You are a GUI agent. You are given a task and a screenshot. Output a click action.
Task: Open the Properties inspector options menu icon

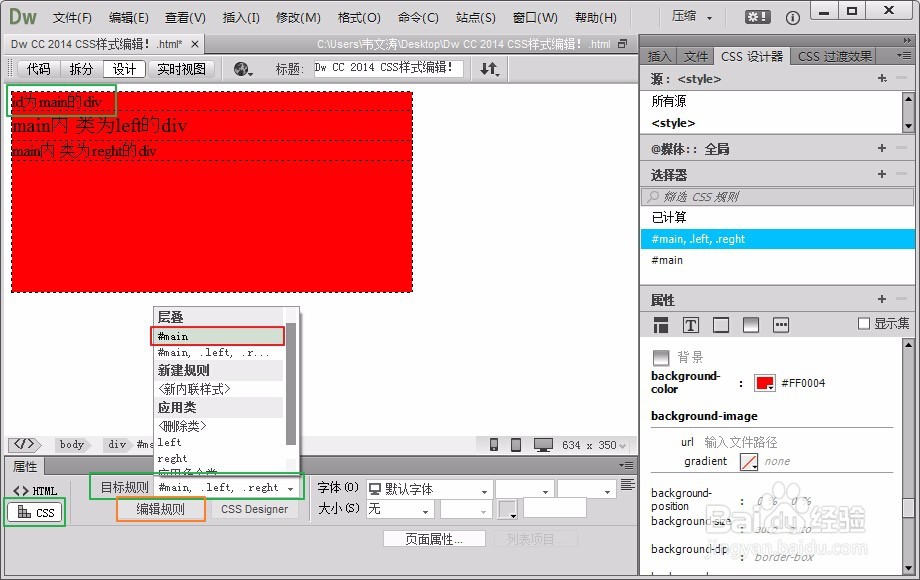[626, 466]
